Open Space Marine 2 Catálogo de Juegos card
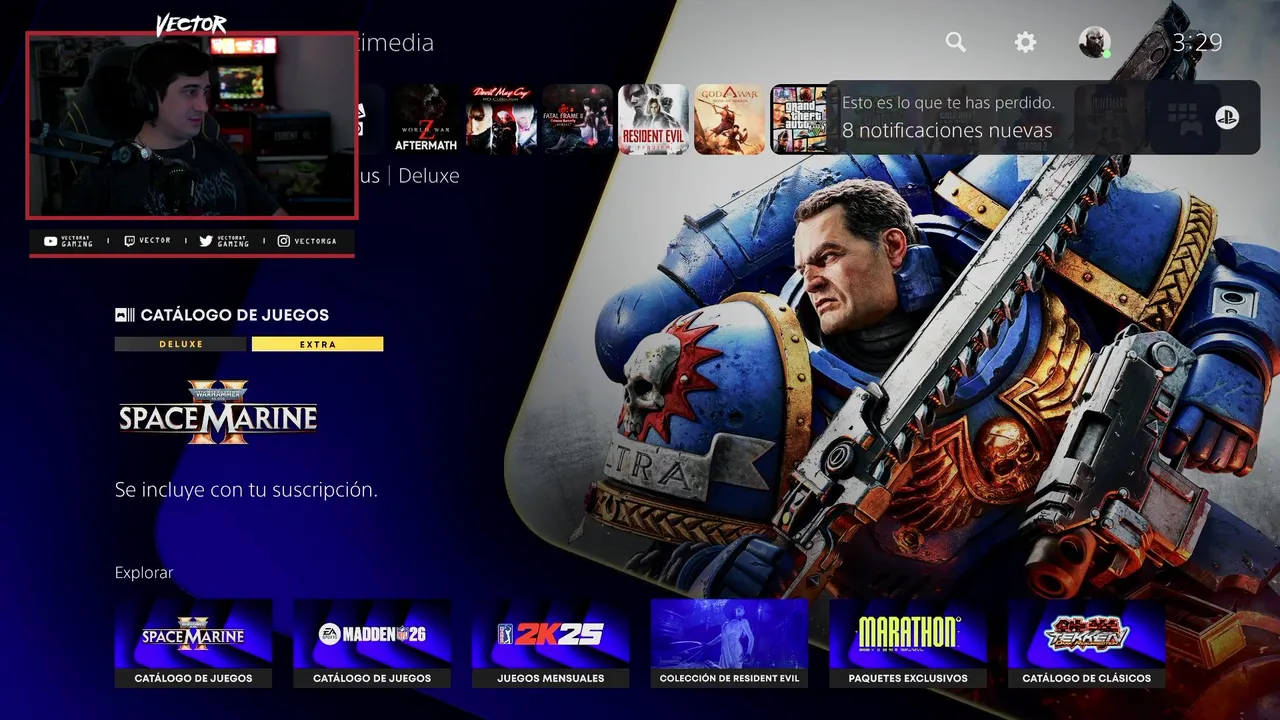1280x720 pixels. pyautogui.click(x=193, y=643)
